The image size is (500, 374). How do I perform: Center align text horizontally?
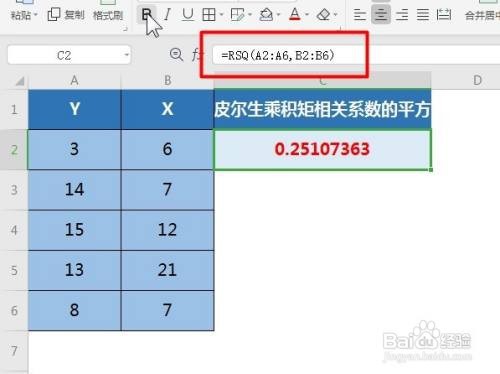pos(381,15)
